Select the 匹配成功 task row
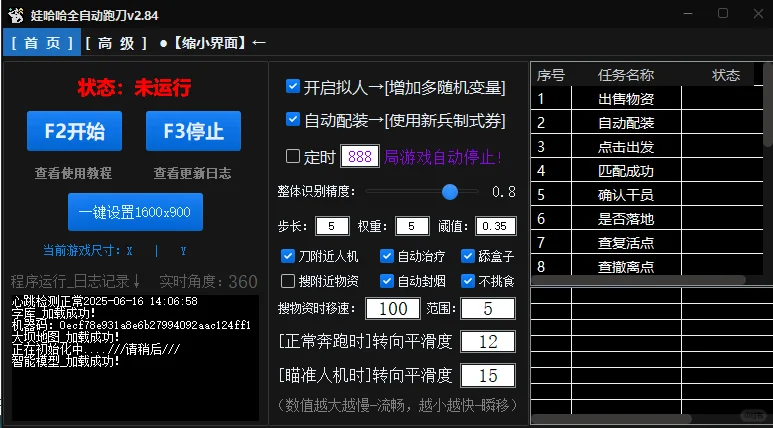This screenshot has width=773, height=428. coord(647,171)
